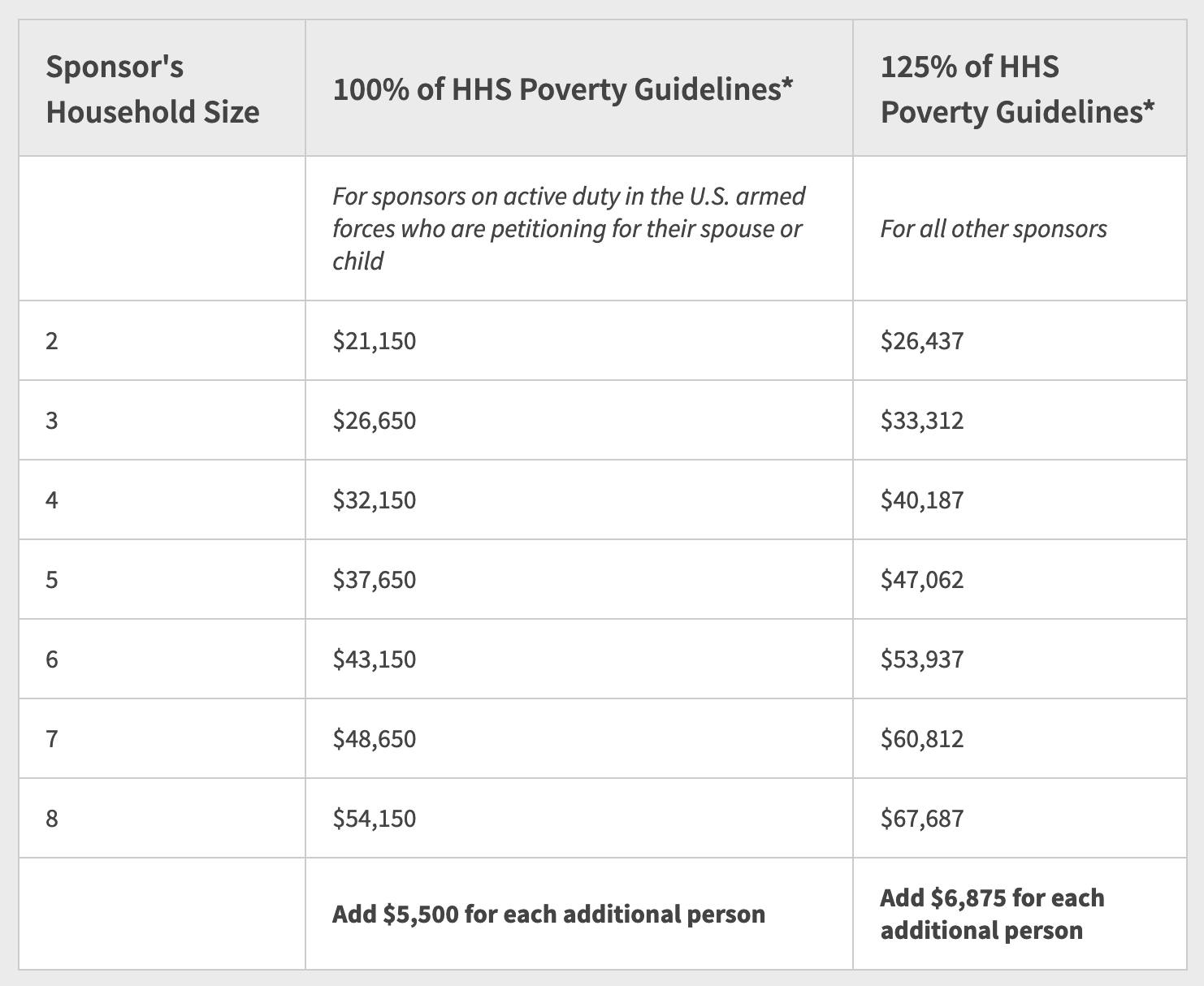Click household size 3 in first column
The image size is (1204, 986).
coord(52,421)
